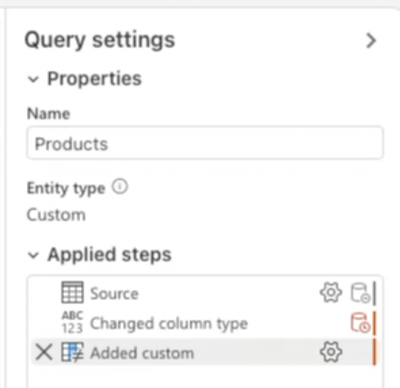
Task: Click the Applied steps heading
Action: pyautogui.click(x=109, y=255)
